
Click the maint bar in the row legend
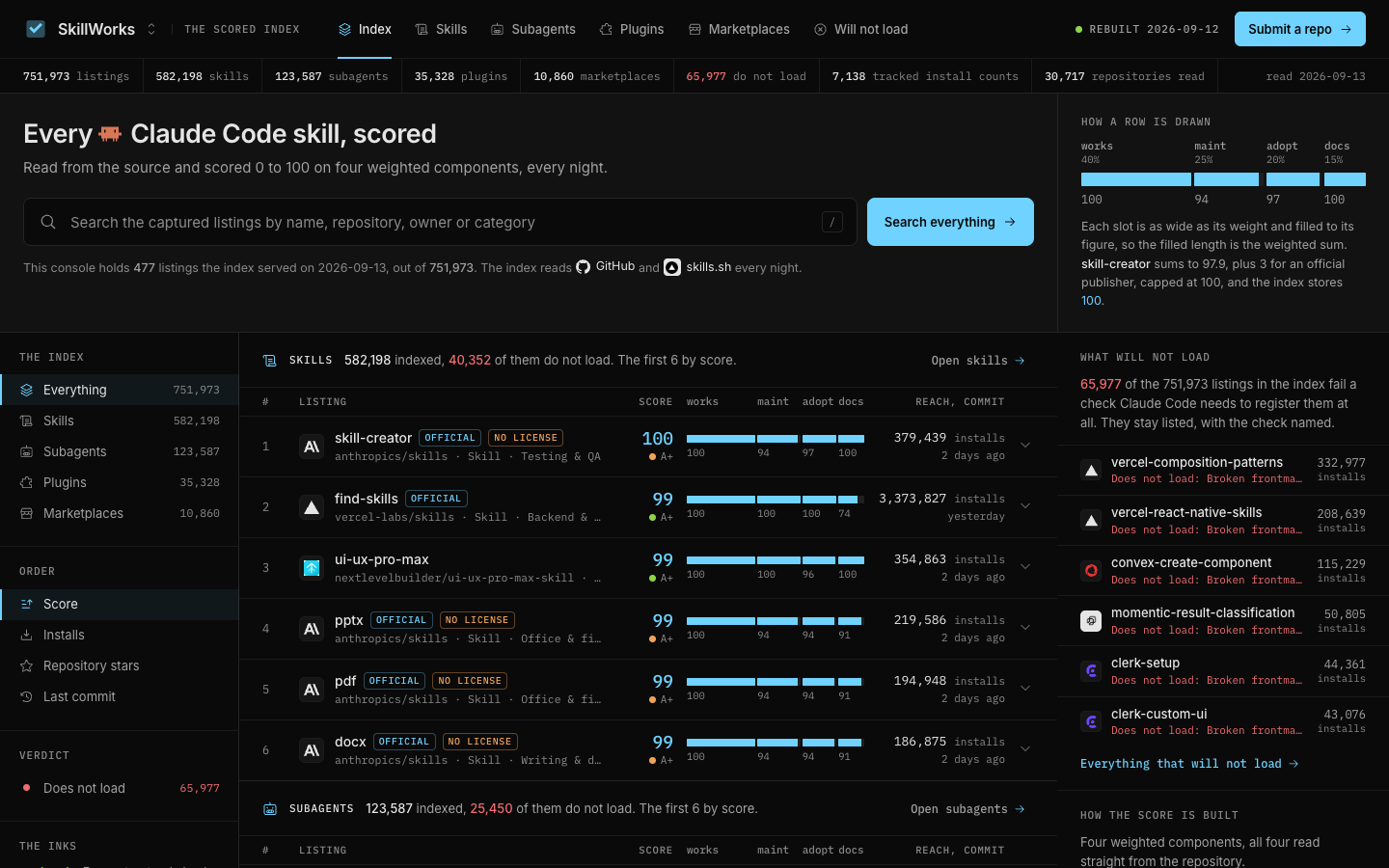coord(1227,179)
